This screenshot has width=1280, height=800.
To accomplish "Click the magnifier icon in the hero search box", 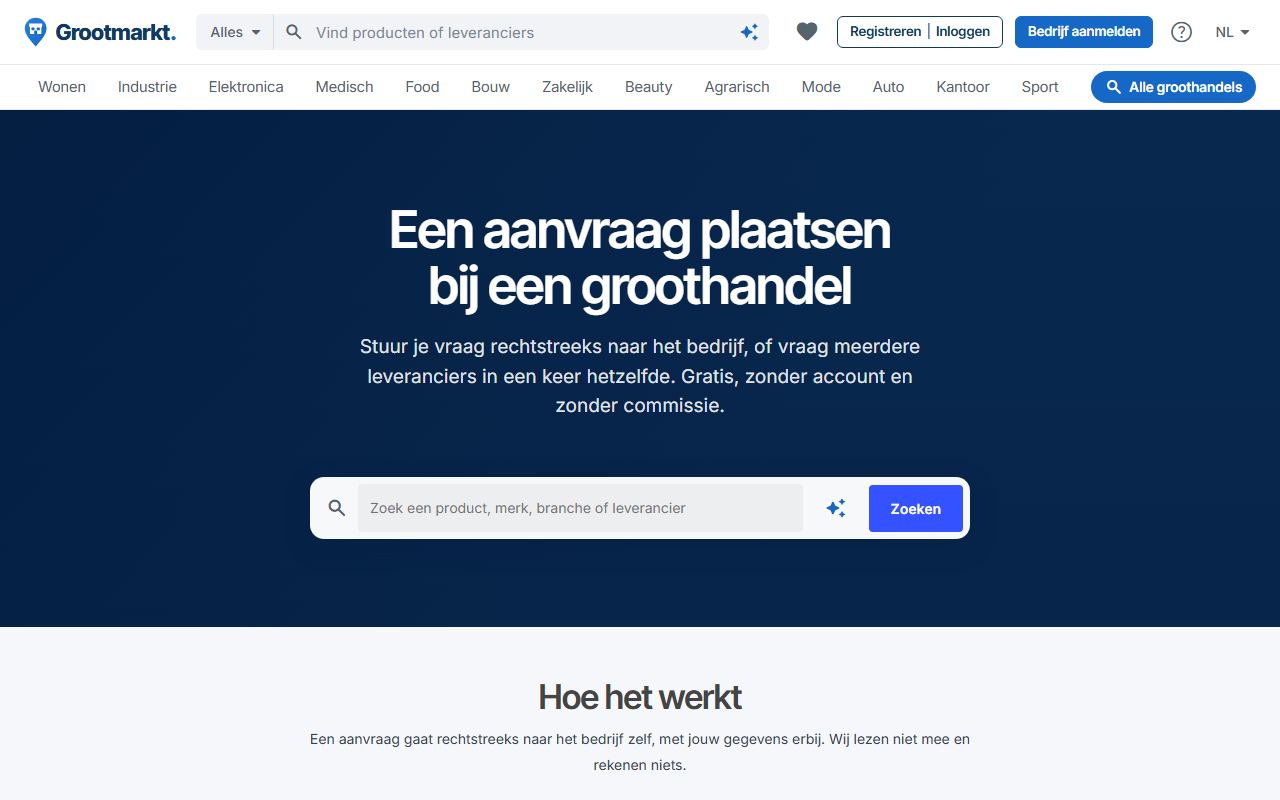I will (337, 508).
